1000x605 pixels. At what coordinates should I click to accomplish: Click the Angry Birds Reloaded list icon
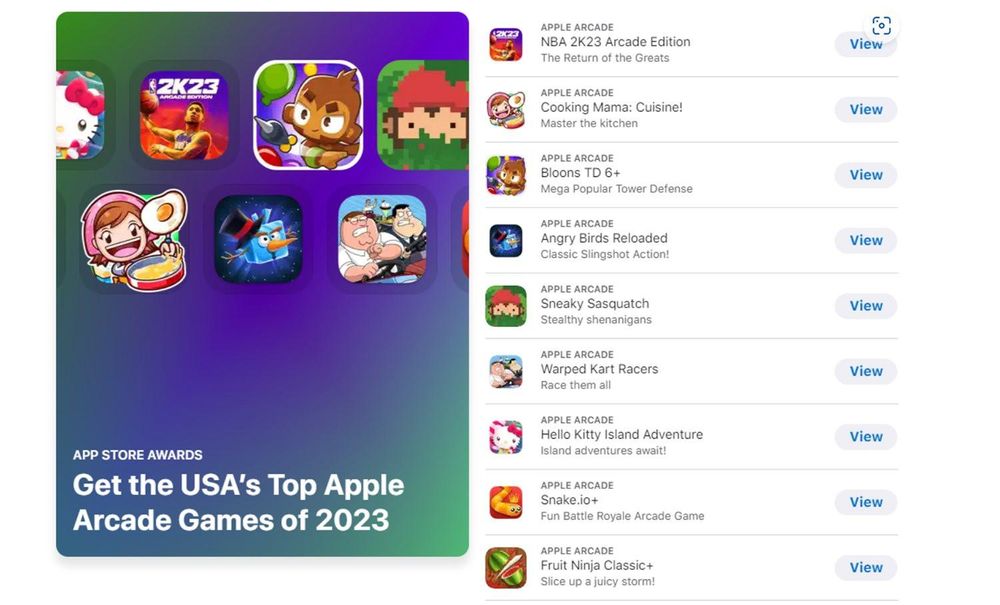point(506,240)
